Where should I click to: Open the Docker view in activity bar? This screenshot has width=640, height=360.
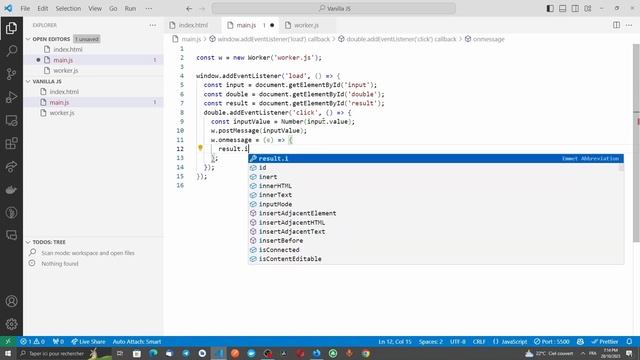pyautogui.click(x=11, y=190)
